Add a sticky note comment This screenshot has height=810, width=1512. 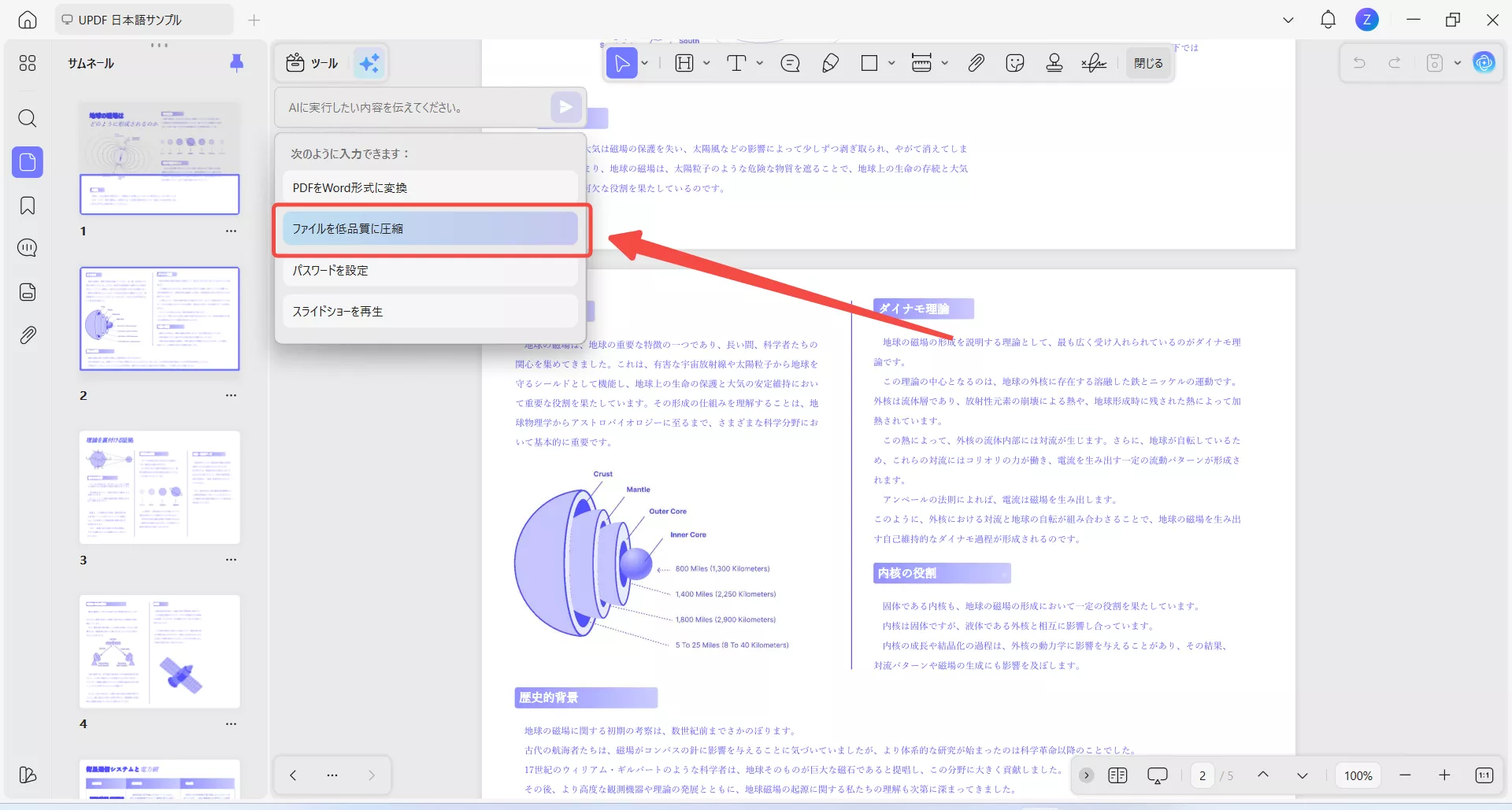click(790, 63)
